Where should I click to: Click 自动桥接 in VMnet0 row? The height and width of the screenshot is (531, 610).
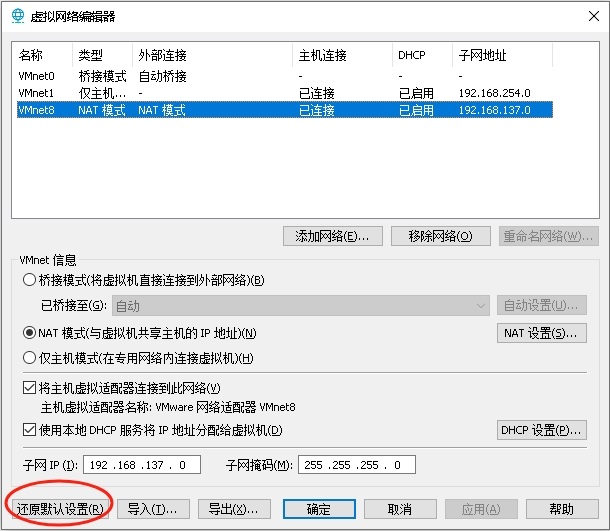tap(163, 76)
